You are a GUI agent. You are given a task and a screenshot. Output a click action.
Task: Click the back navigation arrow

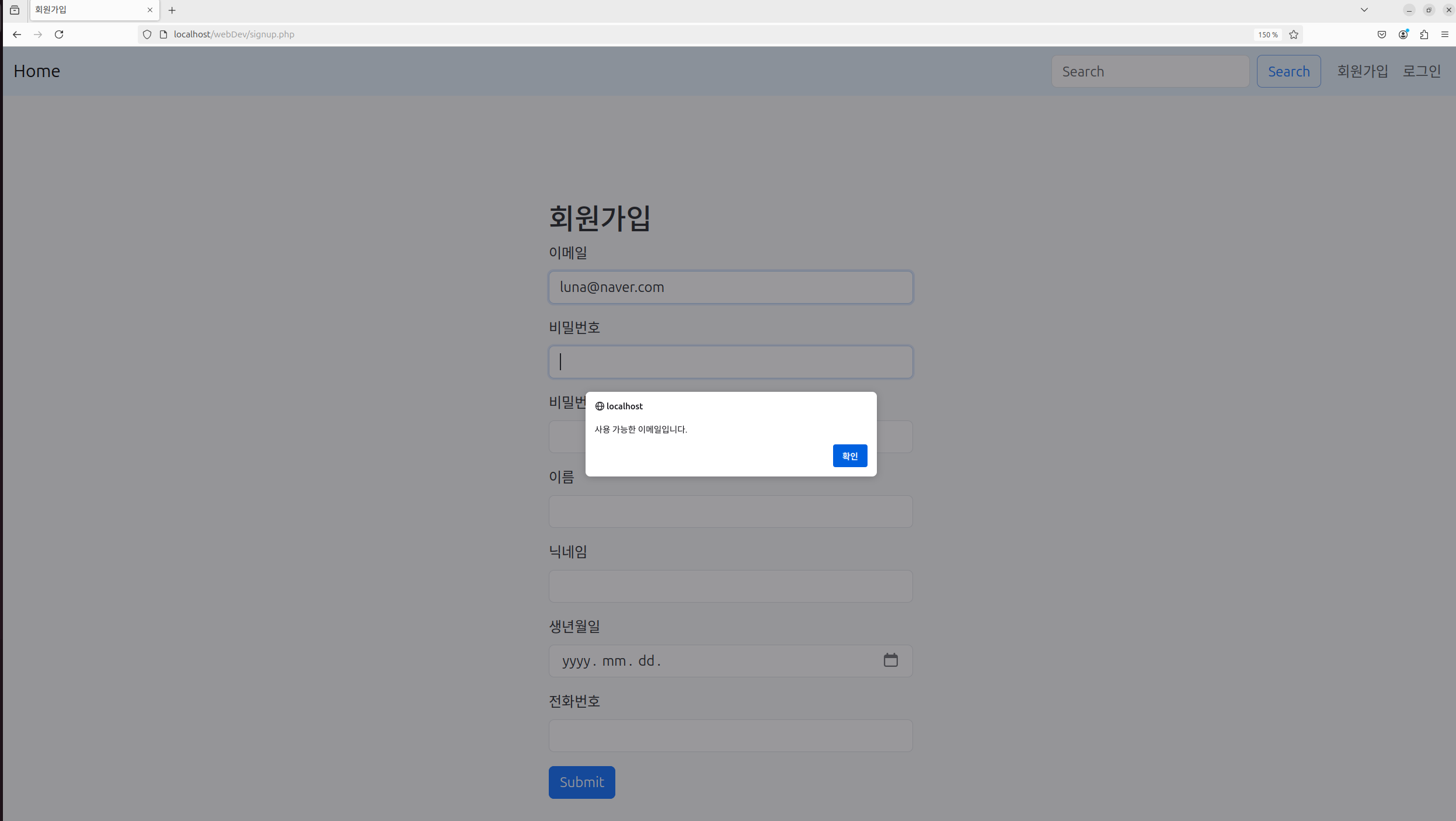coord(17,34)
